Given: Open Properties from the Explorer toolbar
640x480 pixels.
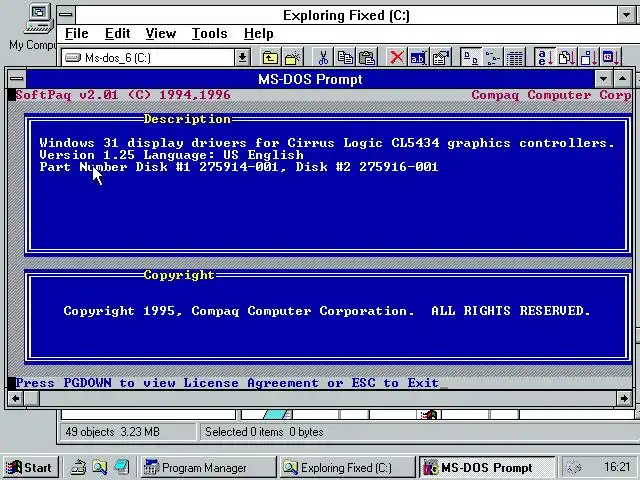Looking at the screenshot, I should 441,58.
